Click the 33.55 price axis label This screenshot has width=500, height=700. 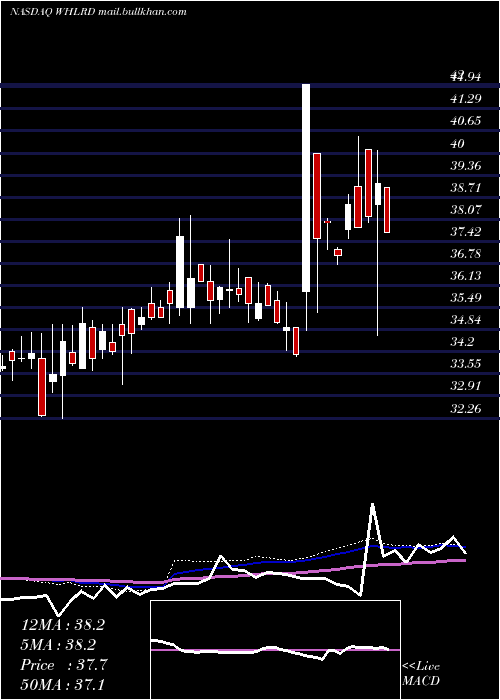466,364
